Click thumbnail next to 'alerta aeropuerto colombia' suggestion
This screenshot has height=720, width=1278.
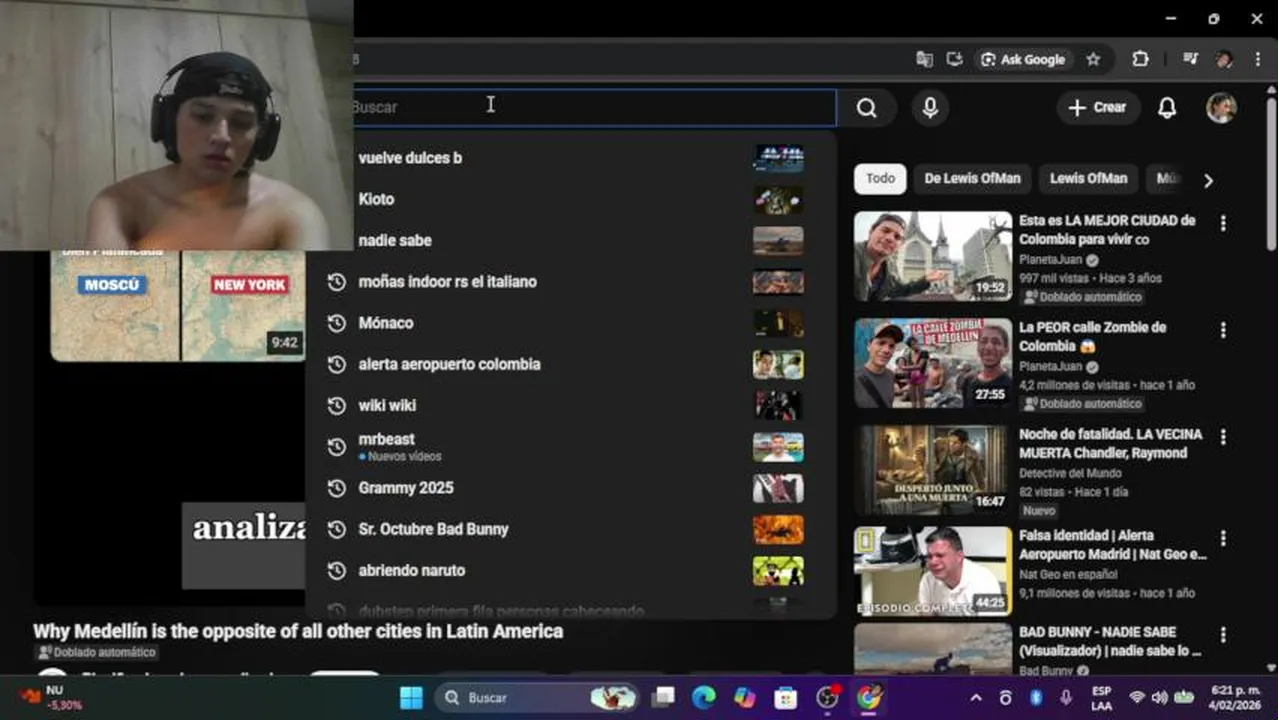[778, 364]
